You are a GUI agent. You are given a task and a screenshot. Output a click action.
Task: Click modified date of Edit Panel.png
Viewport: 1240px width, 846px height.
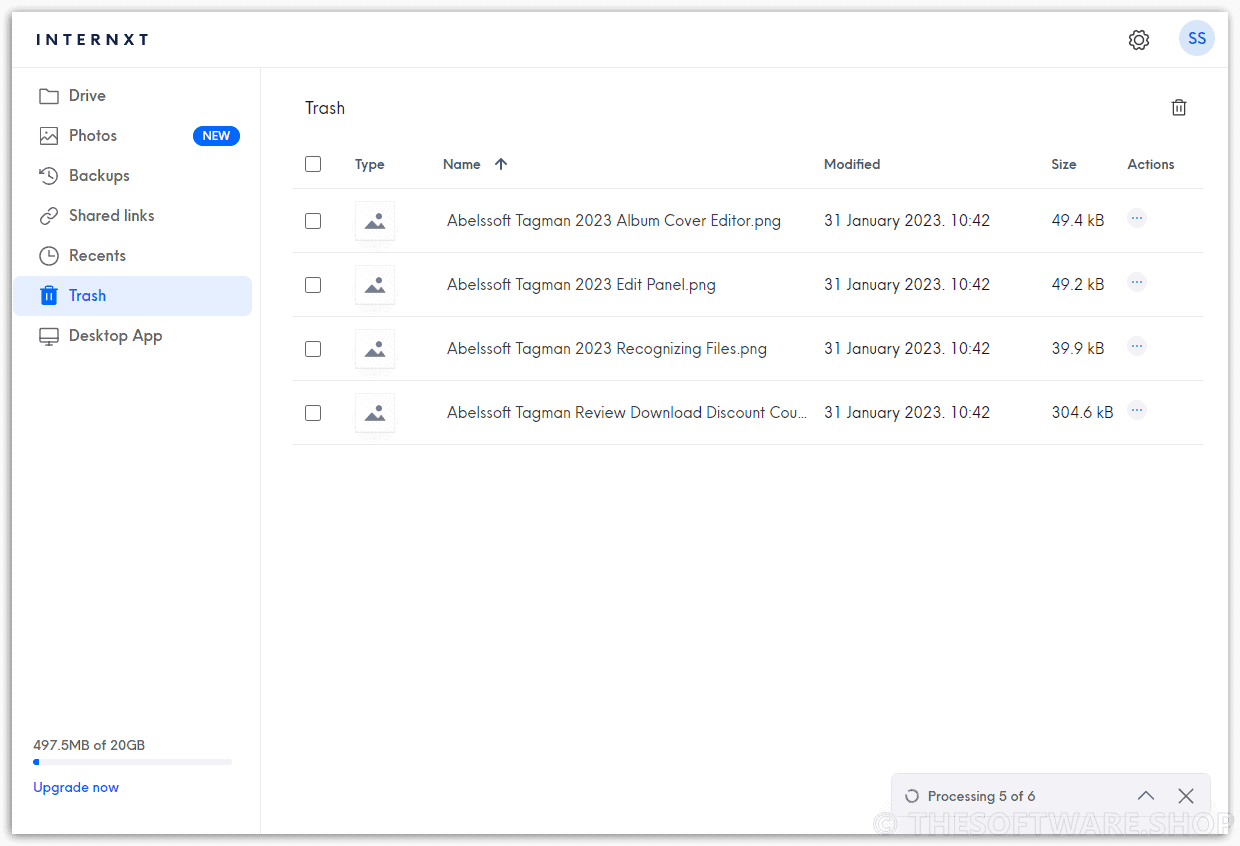pyautogui.click(x=907, y=285)
